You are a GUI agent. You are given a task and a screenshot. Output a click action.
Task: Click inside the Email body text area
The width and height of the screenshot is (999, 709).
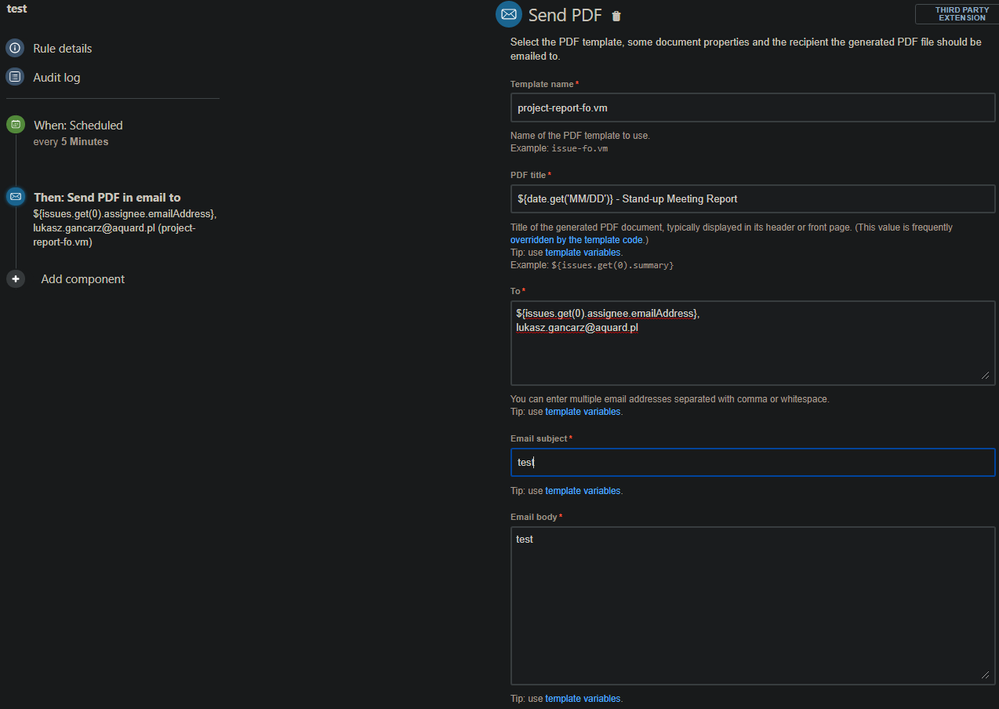[x=752, y=606]
